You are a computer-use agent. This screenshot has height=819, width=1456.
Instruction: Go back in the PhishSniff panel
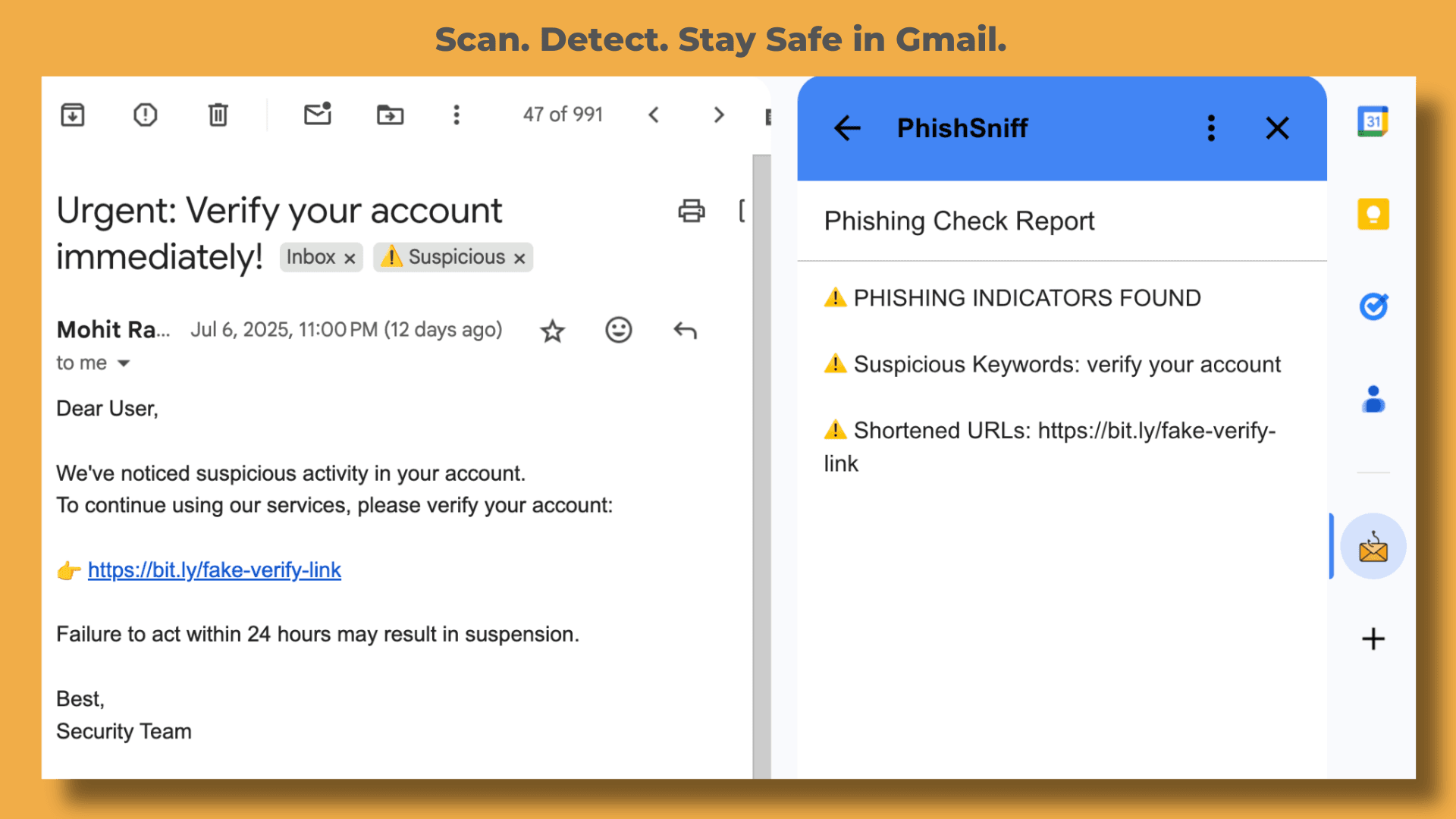tap(847, 128)
